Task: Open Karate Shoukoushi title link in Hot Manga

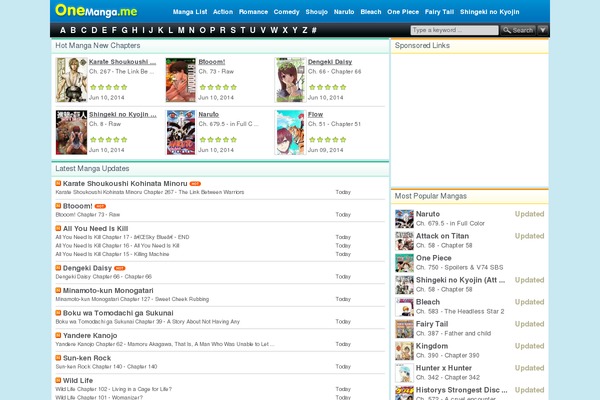Action: click(122, 62)
